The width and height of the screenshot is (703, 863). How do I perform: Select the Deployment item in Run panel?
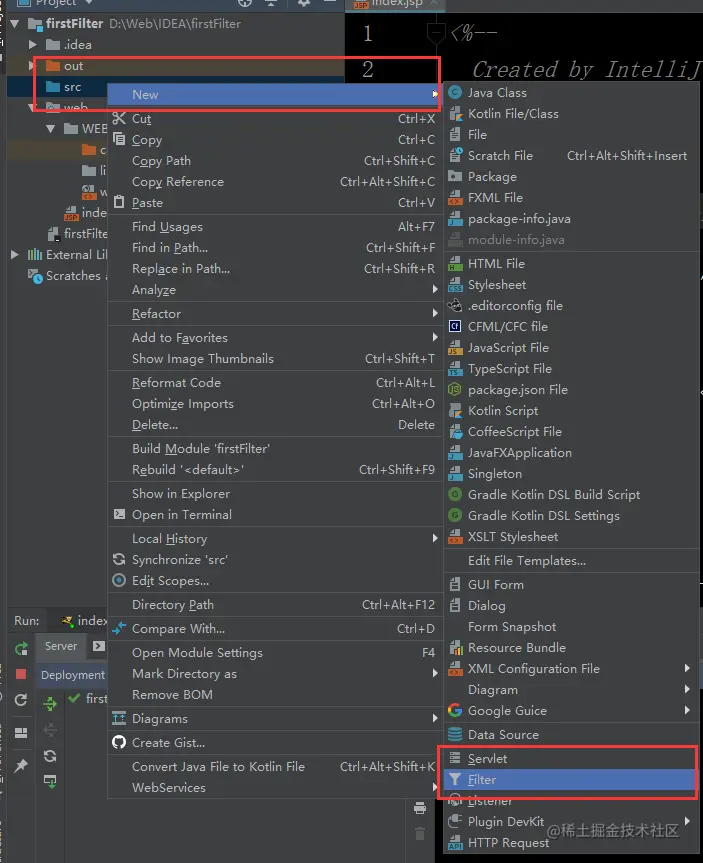coord(72,675)
